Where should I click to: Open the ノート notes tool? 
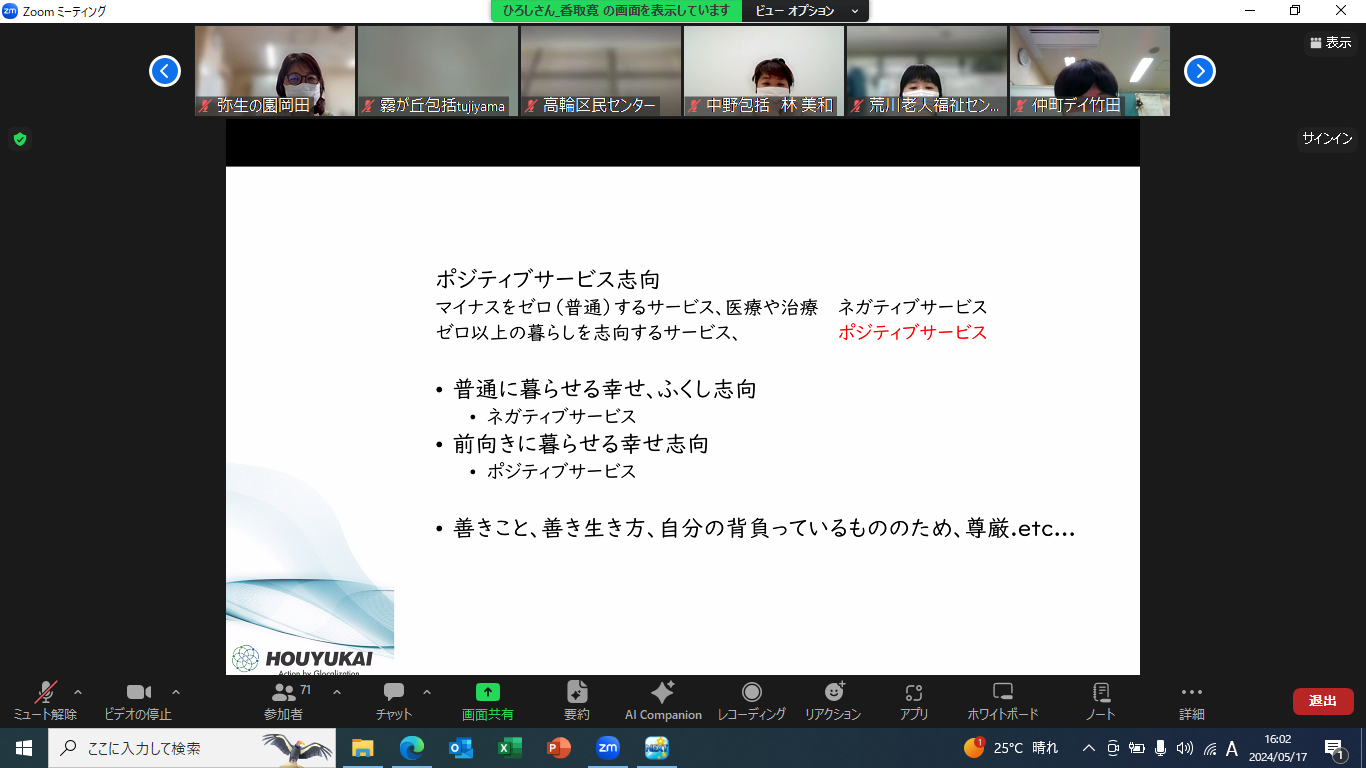[x=1100, y=700]
